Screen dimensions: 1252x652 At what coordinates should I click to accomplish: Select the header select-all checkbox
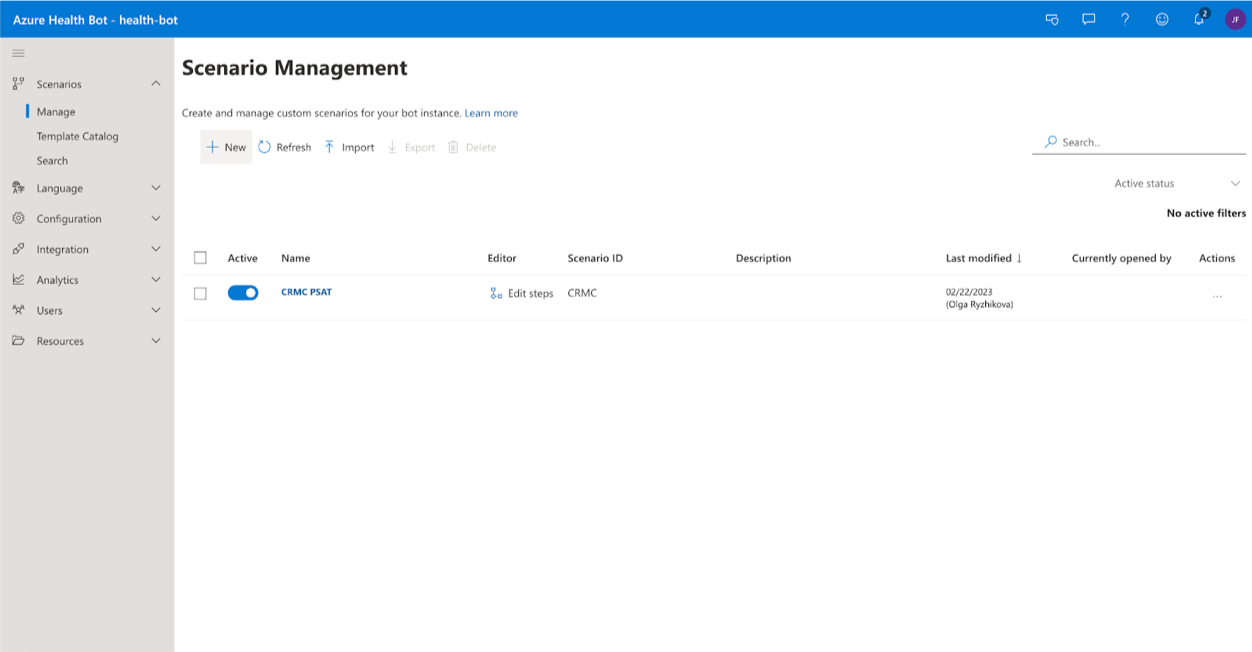click(200, 257)
